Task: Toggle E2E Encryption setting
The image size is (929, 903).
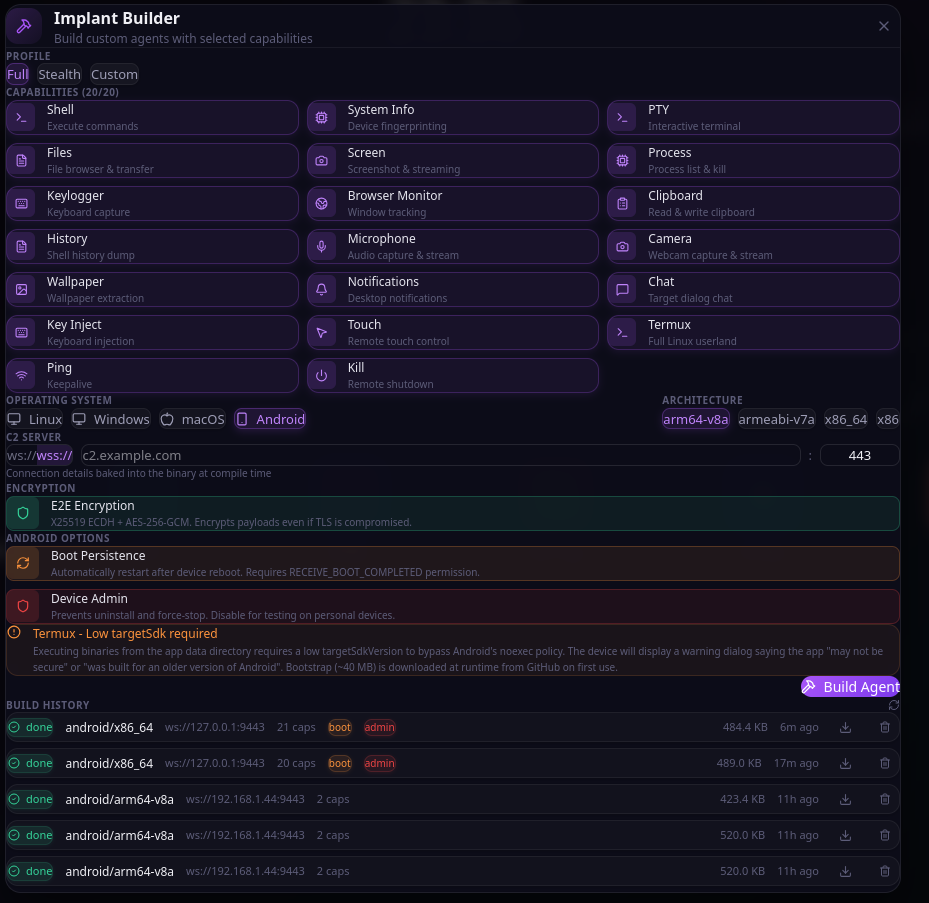Action: 453,513
